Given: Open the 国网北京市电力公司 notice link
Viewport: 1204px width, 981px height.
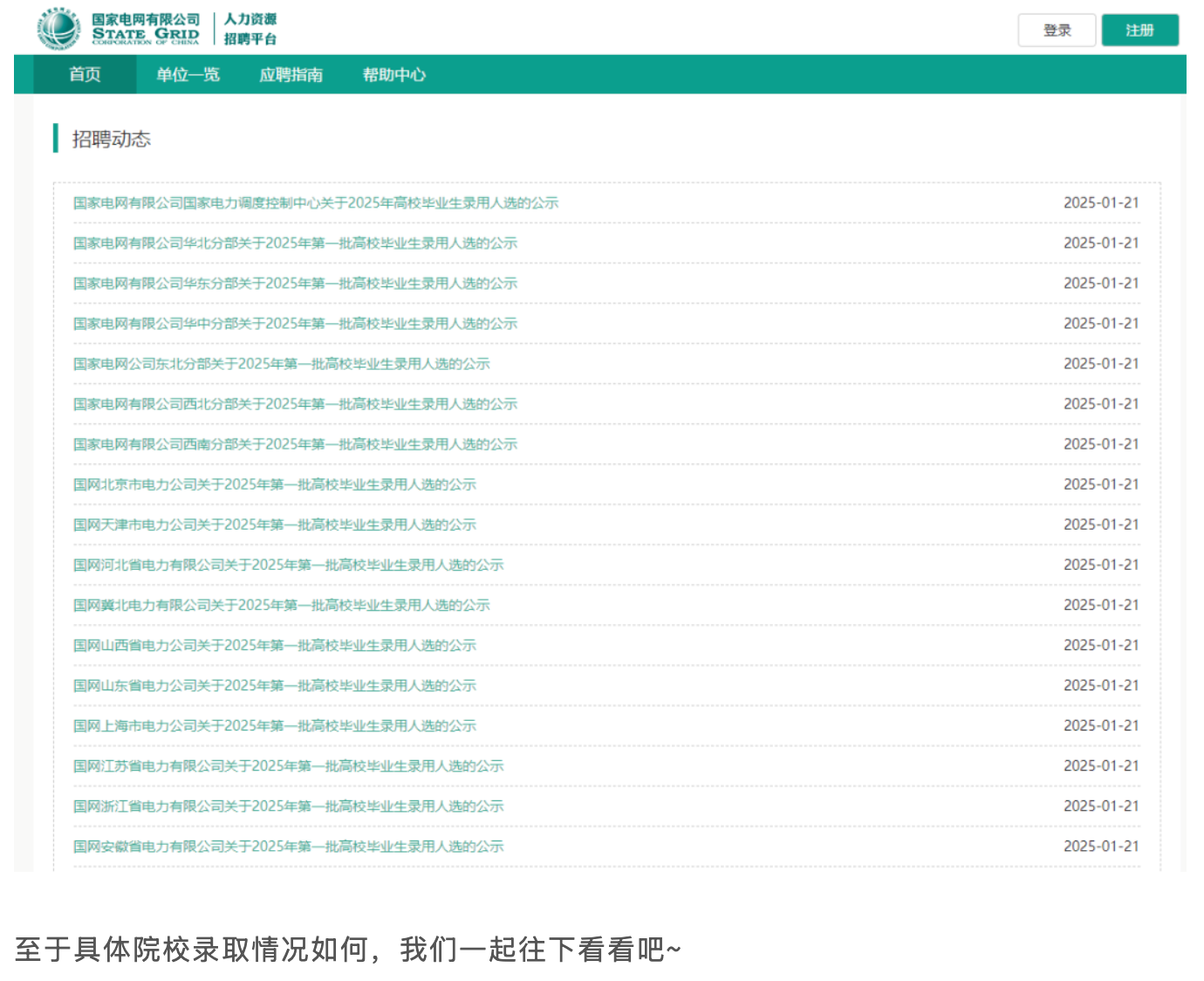Looking at the screenshot, I should point(274,484).
